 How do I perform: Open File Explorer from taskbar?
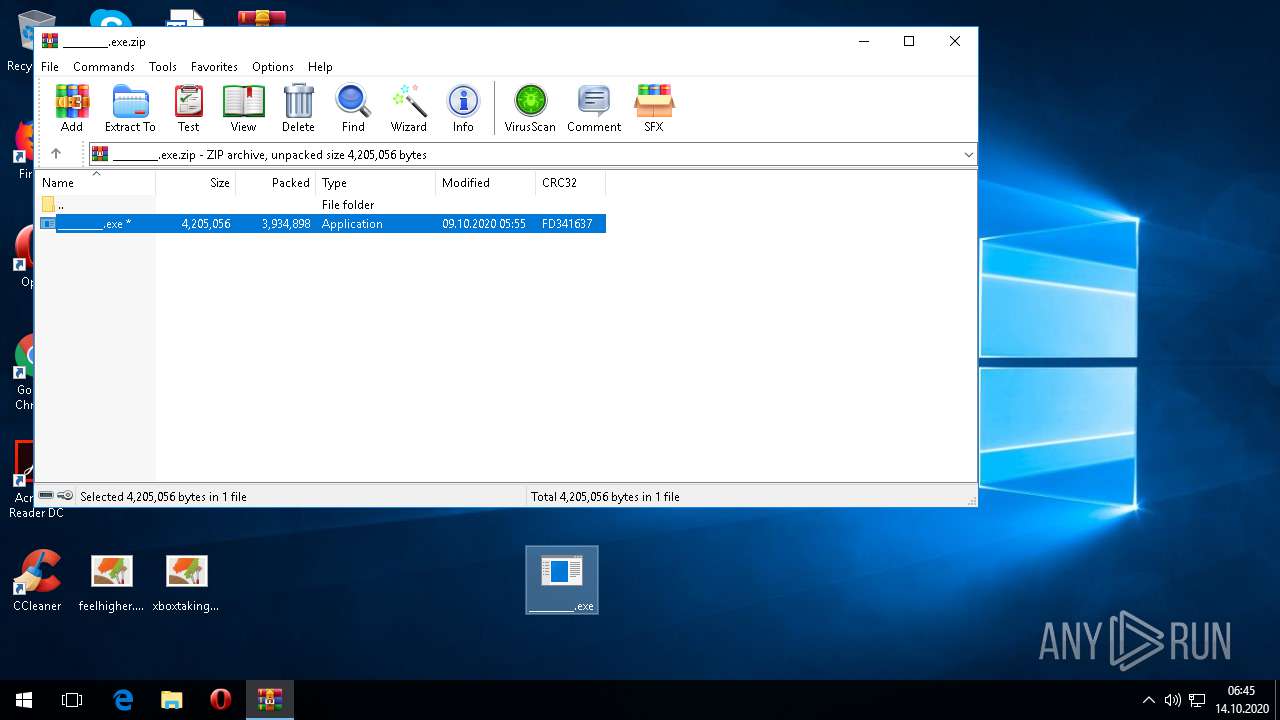pos(172,700)
